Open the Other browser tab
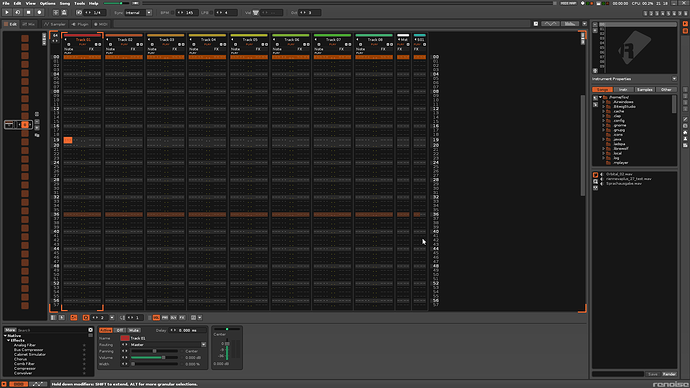 point(666,90)
